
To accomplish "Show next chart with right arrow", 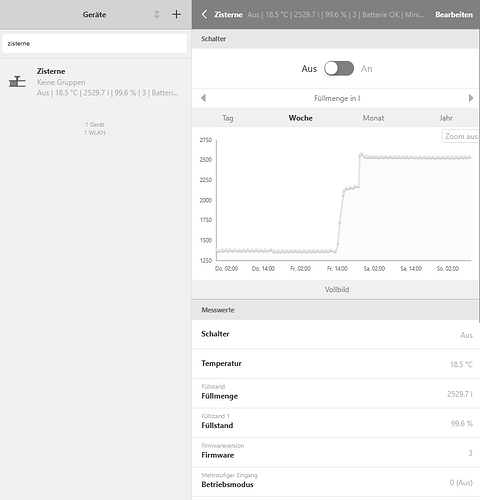I will [471, 98].
